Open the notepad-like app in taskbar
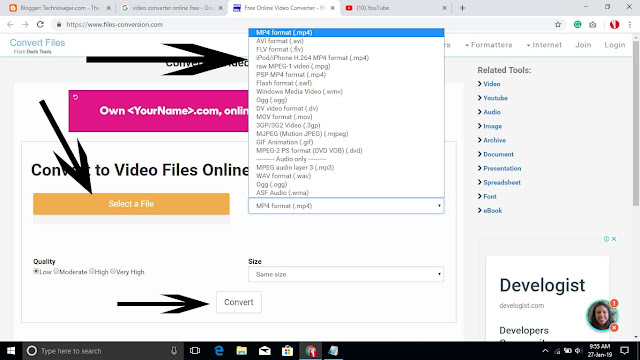Viewport: 640px width, 360px height. coord(333,351)
